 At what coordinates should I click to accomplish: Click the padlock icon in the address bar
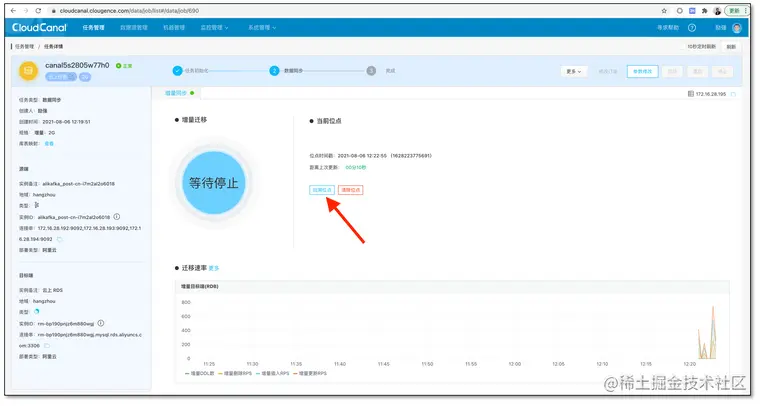point(54,11)
